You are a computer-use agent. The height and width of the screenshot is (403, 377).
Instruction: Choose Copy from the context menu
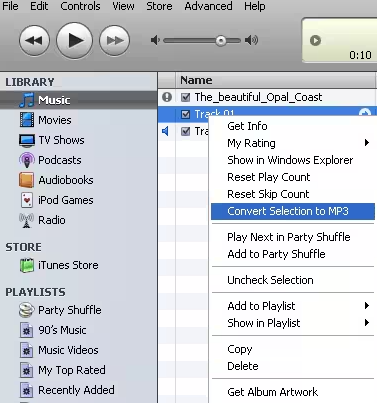pos(293,349)
